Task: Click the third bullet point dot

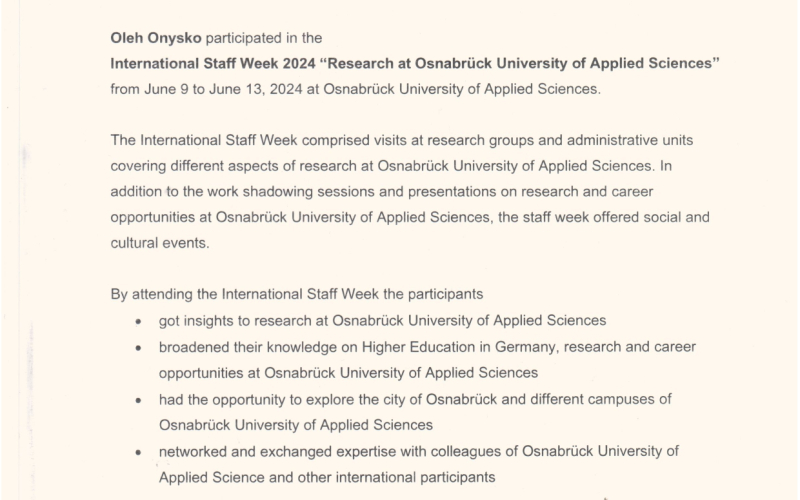Action: click(138, 401)
